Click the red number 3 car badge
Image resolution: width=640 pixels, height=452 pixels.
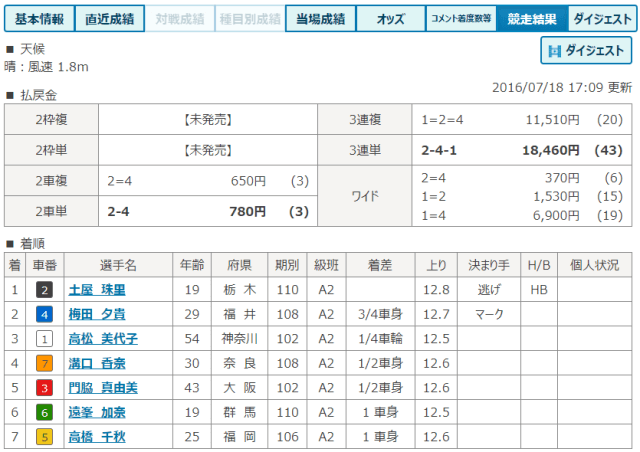point(44,387)
